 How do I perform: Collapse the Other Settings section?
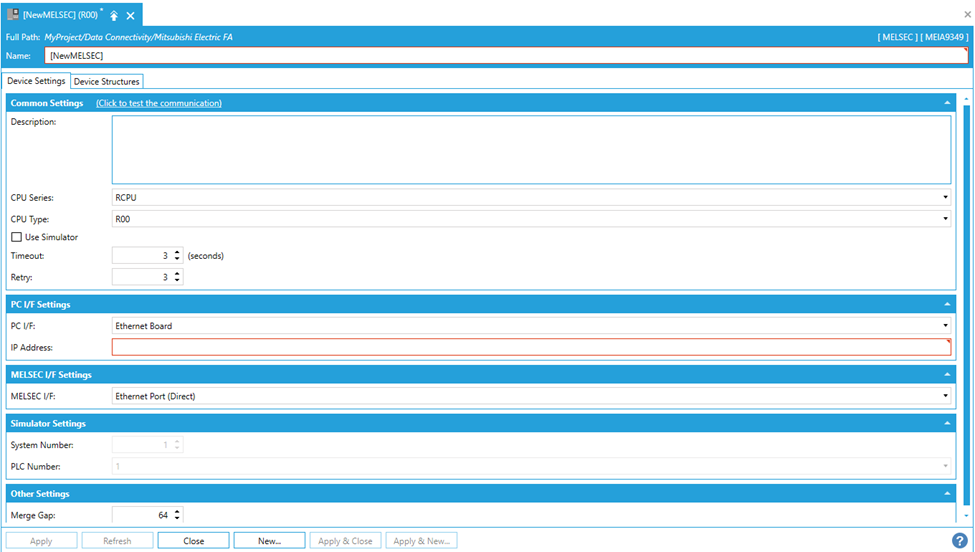(x=947, y=494)
